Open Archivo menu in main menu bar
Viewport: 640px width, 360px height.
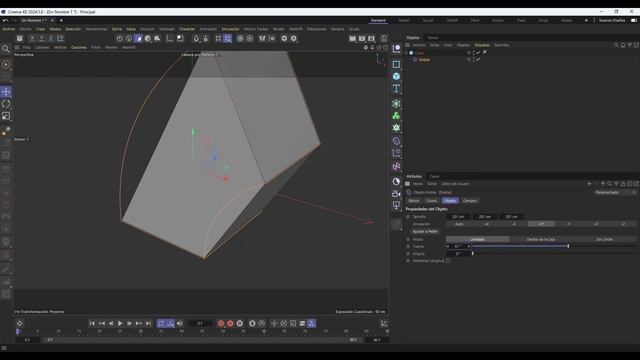pos(9,29)
